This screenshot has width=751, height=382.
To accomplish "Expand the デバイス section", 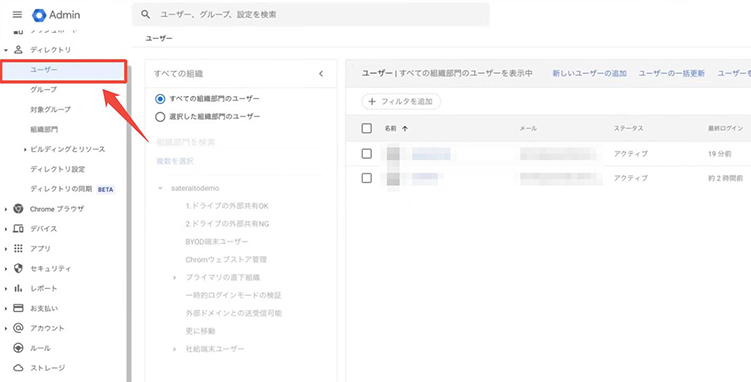I will [6, 229].
